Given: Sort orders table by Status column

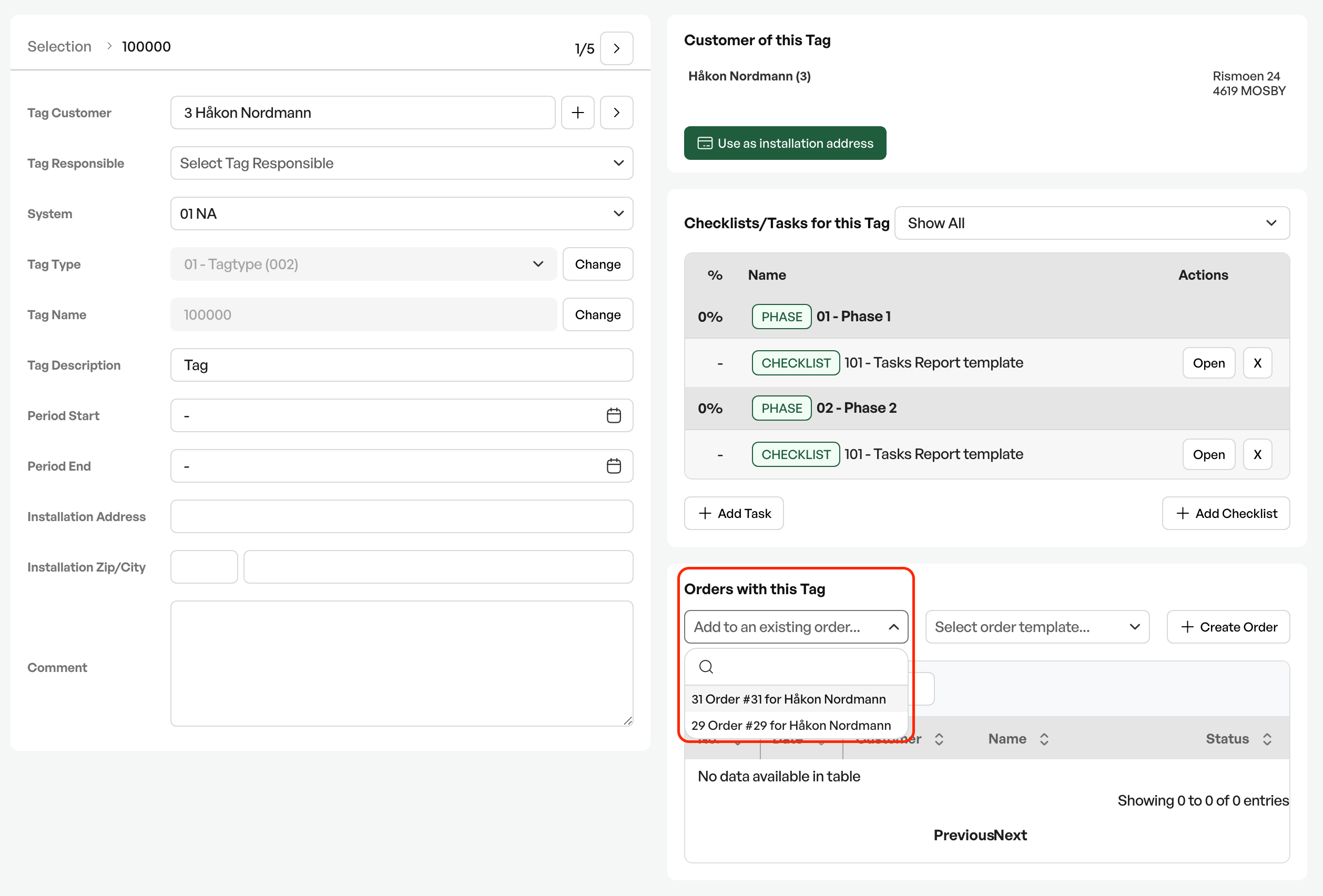Looking at the screenshot, I should (1267, 739).
